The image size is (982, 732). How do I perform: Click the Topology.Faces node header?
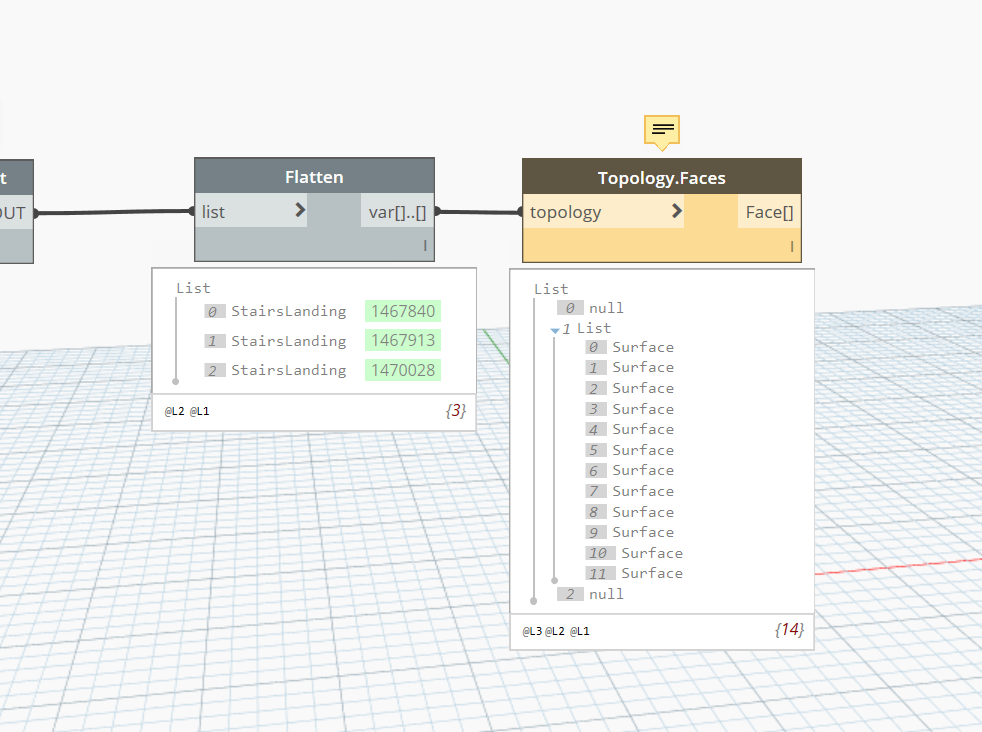[662, 177]
